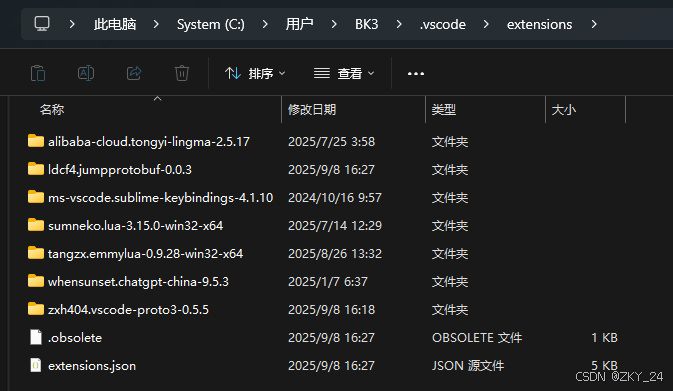Sort by 类型 column header
The width and height of the screenshot is (673, 391).
(444, 110)
